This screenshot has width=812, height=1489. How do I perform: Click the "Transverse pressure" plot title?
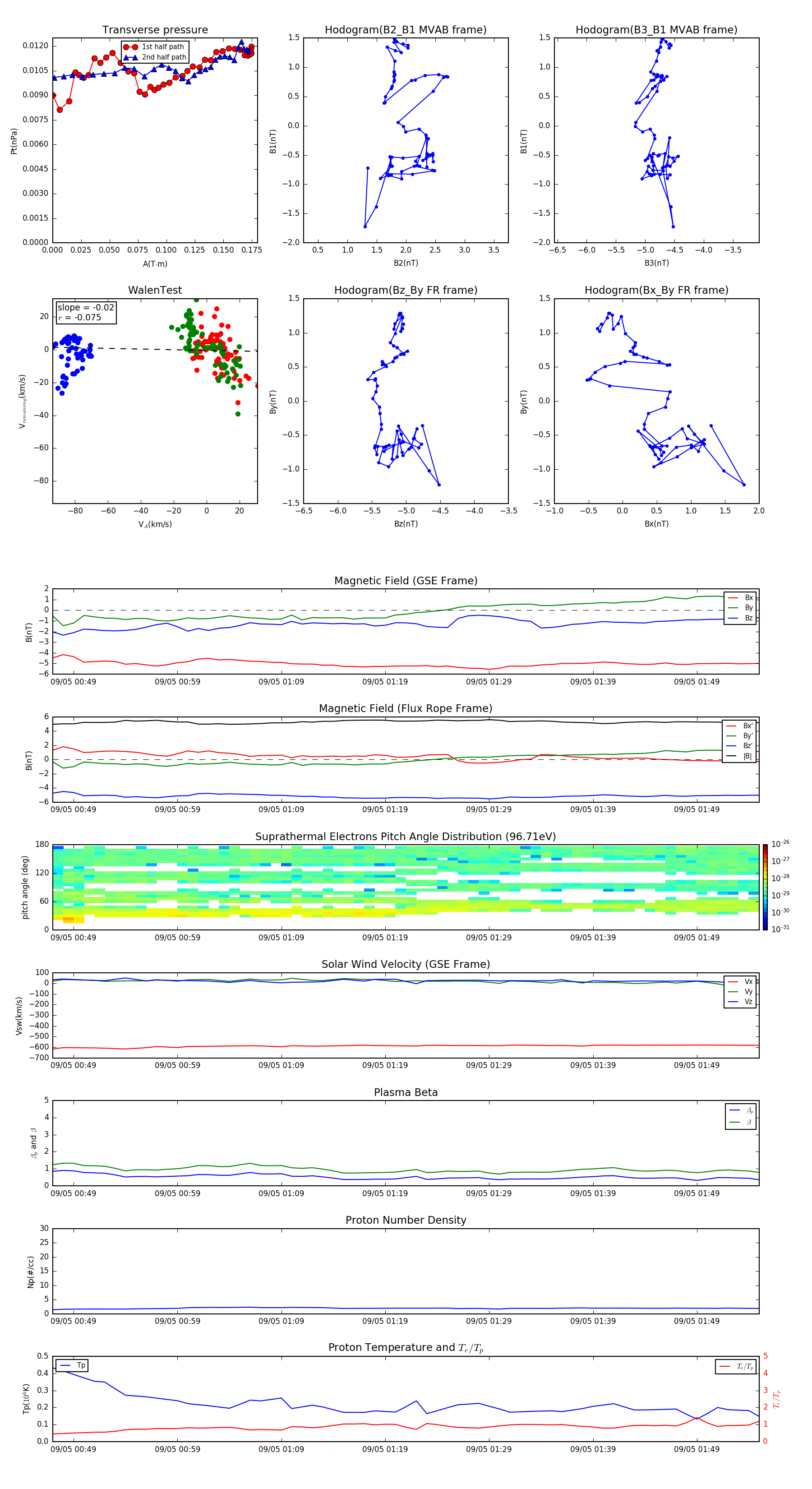click(155, 29)
